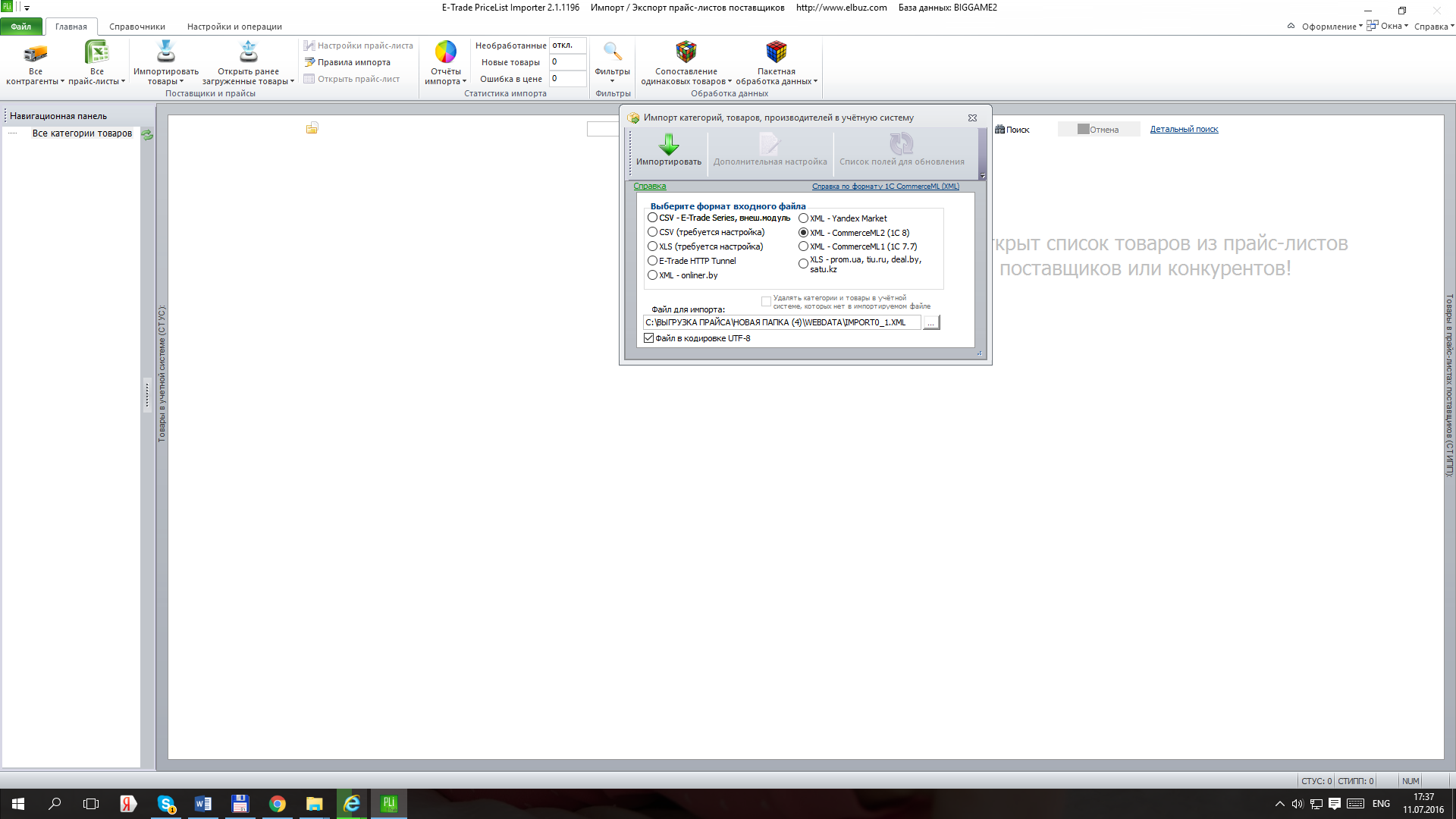Toggle the Удалять категории и товары checkbox

(x=766, y=302)
